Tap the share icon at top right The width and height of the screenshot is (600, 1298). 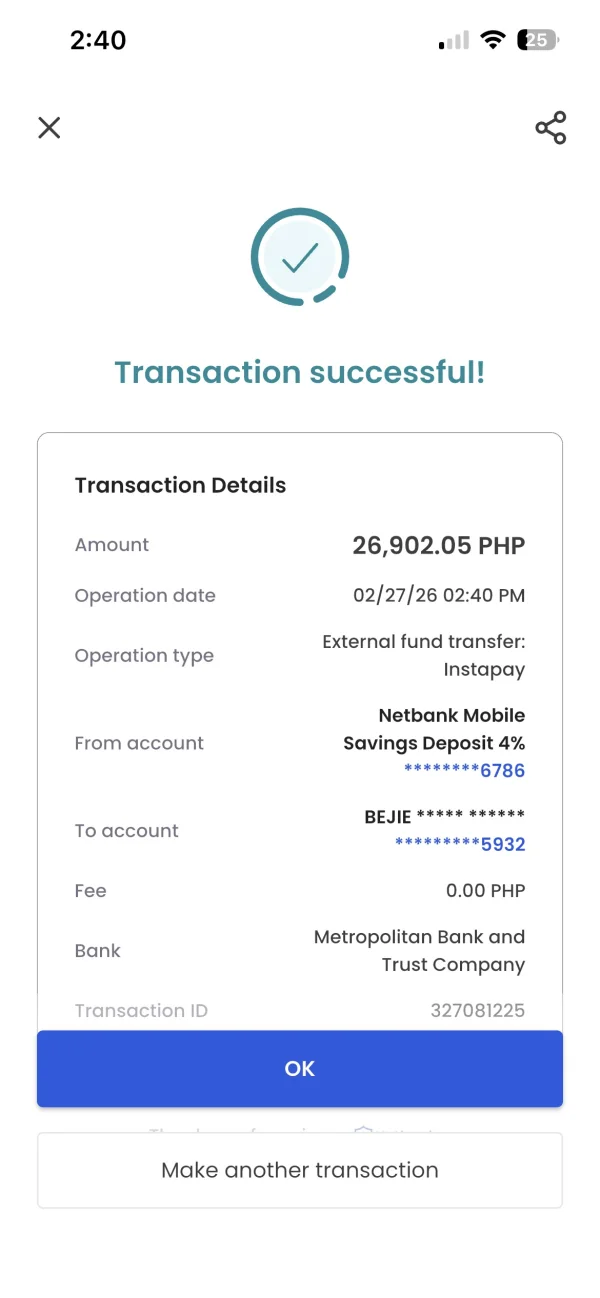tap(550, 128)
